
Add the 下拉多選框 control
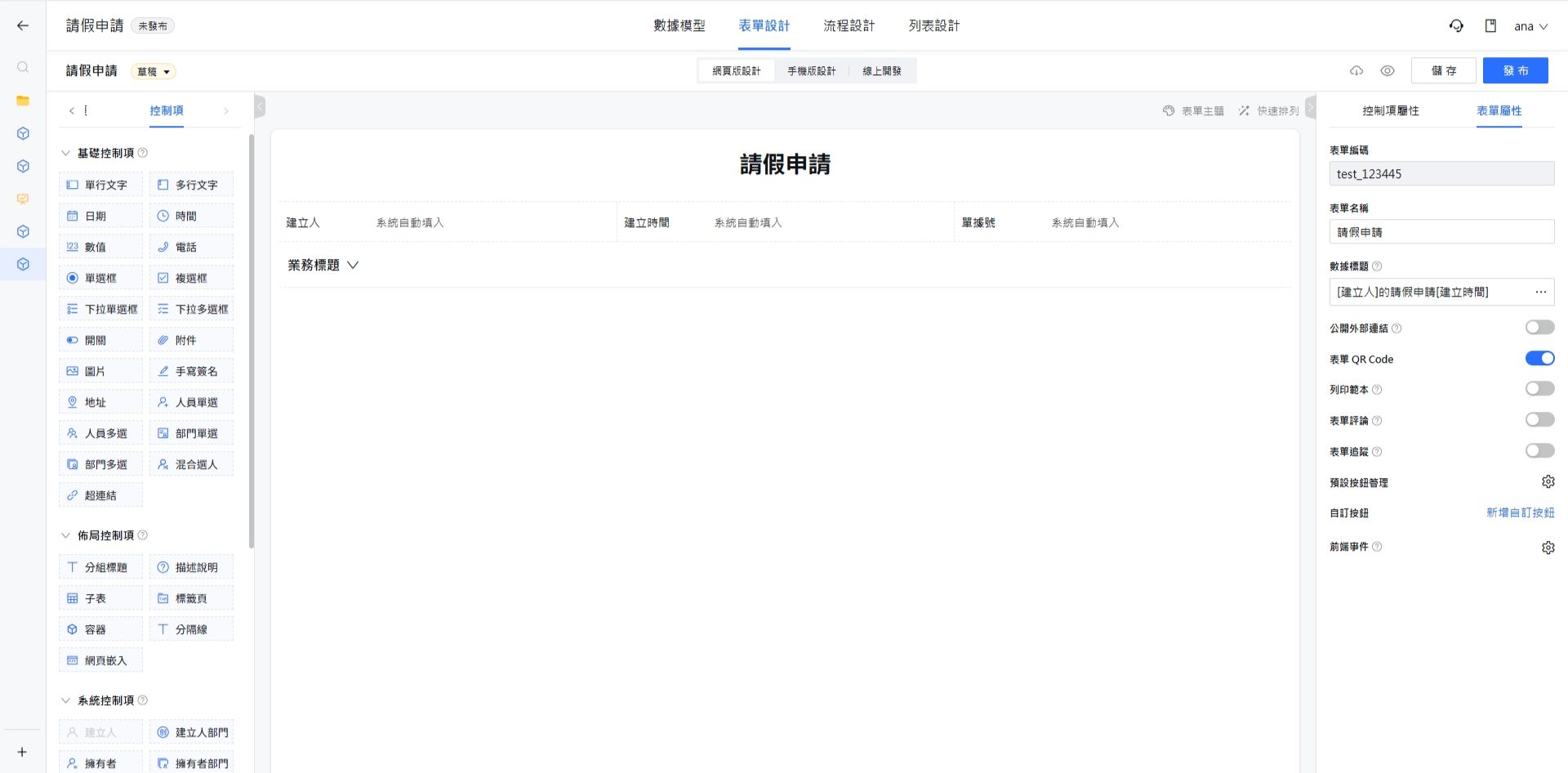click(191, 309)
